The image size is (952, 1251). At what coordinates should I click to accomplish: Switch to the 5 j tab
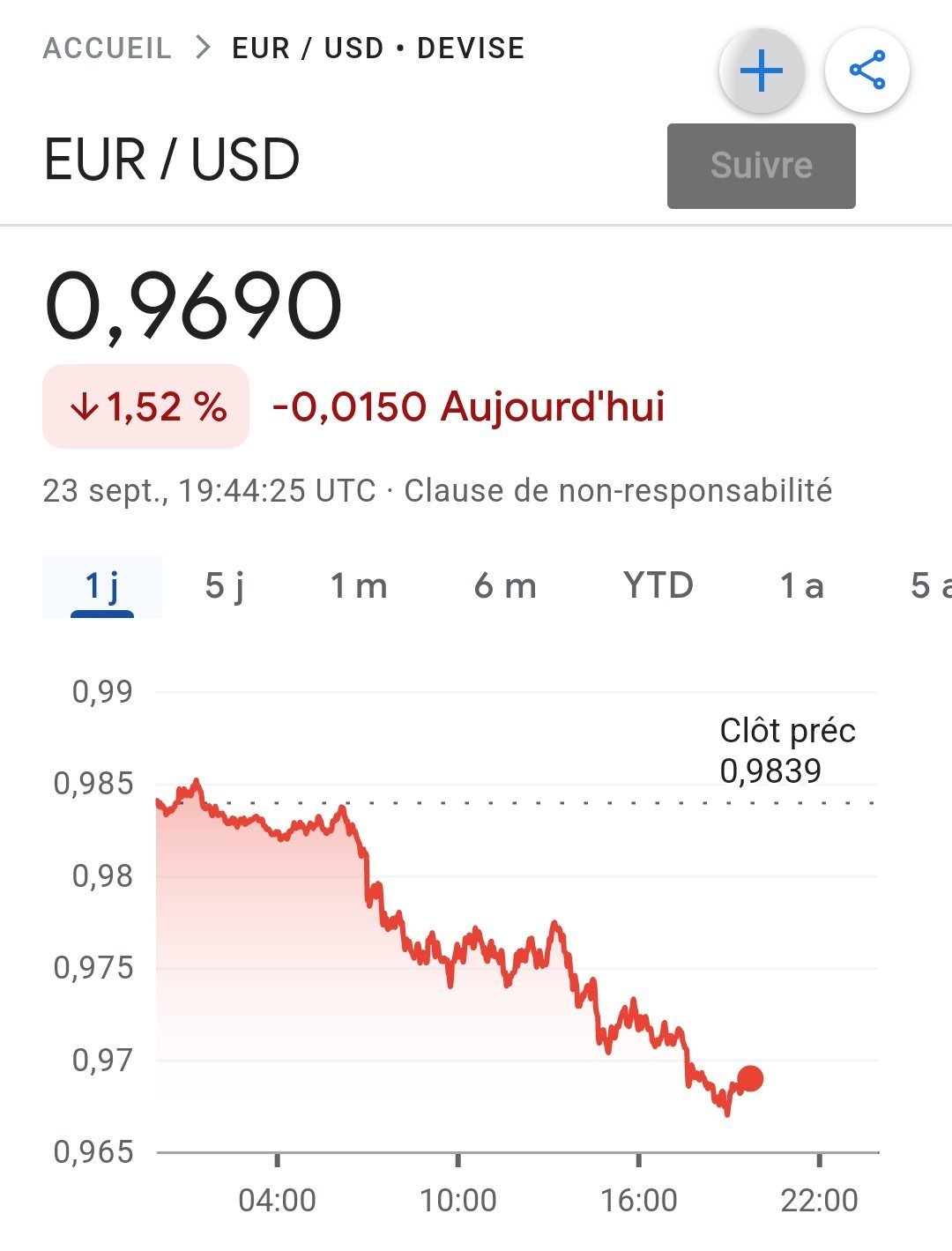tap(225, 586)
